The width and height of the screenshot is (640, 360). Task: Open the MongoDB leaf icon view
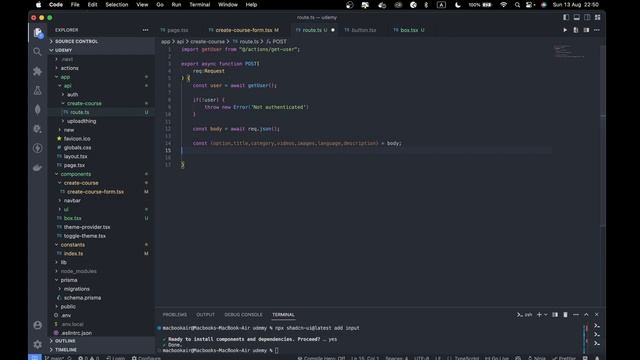tap(38, 109)
